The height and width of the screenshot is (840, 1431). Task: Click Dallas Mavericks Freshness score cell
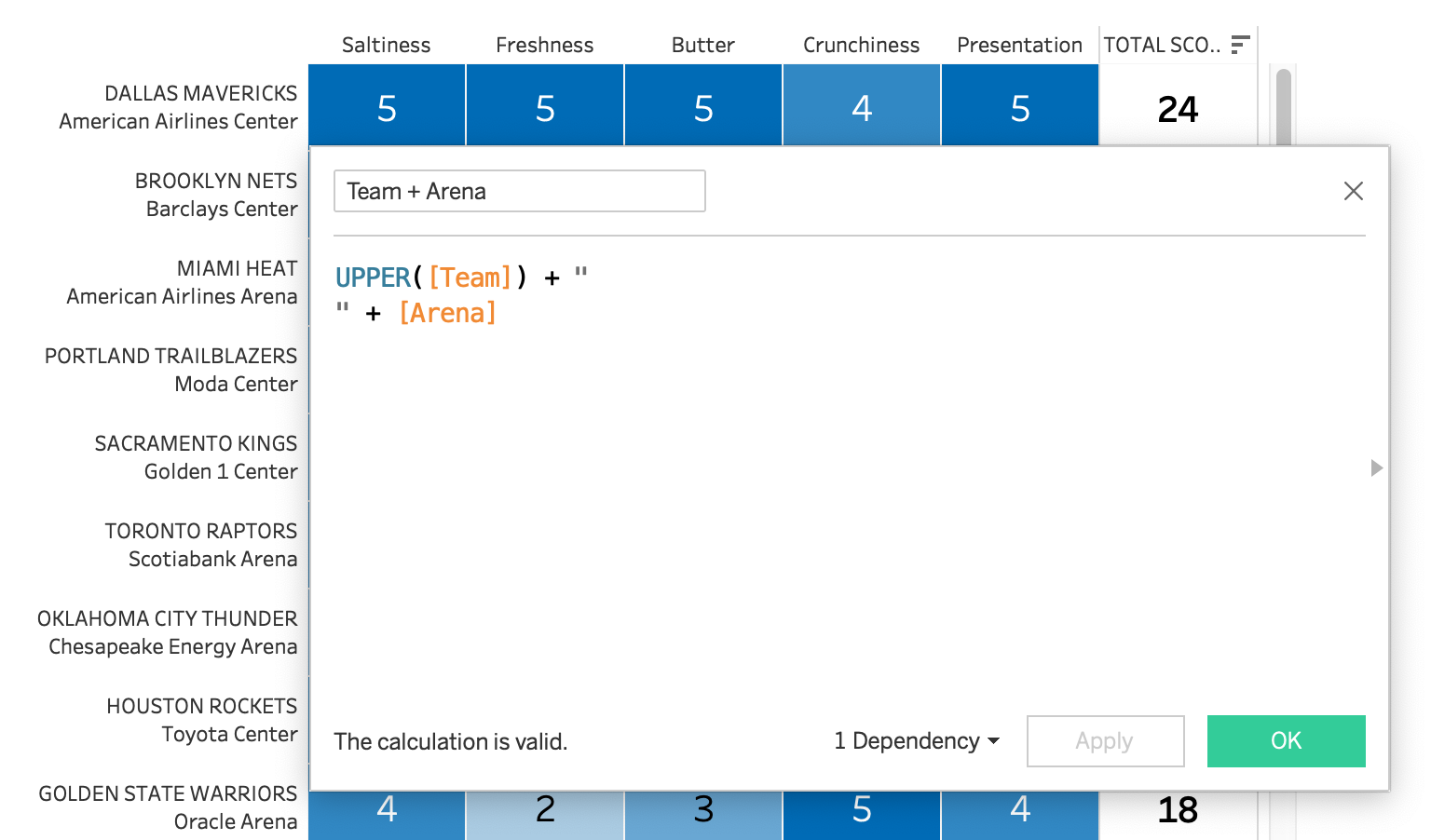[545, 105]
